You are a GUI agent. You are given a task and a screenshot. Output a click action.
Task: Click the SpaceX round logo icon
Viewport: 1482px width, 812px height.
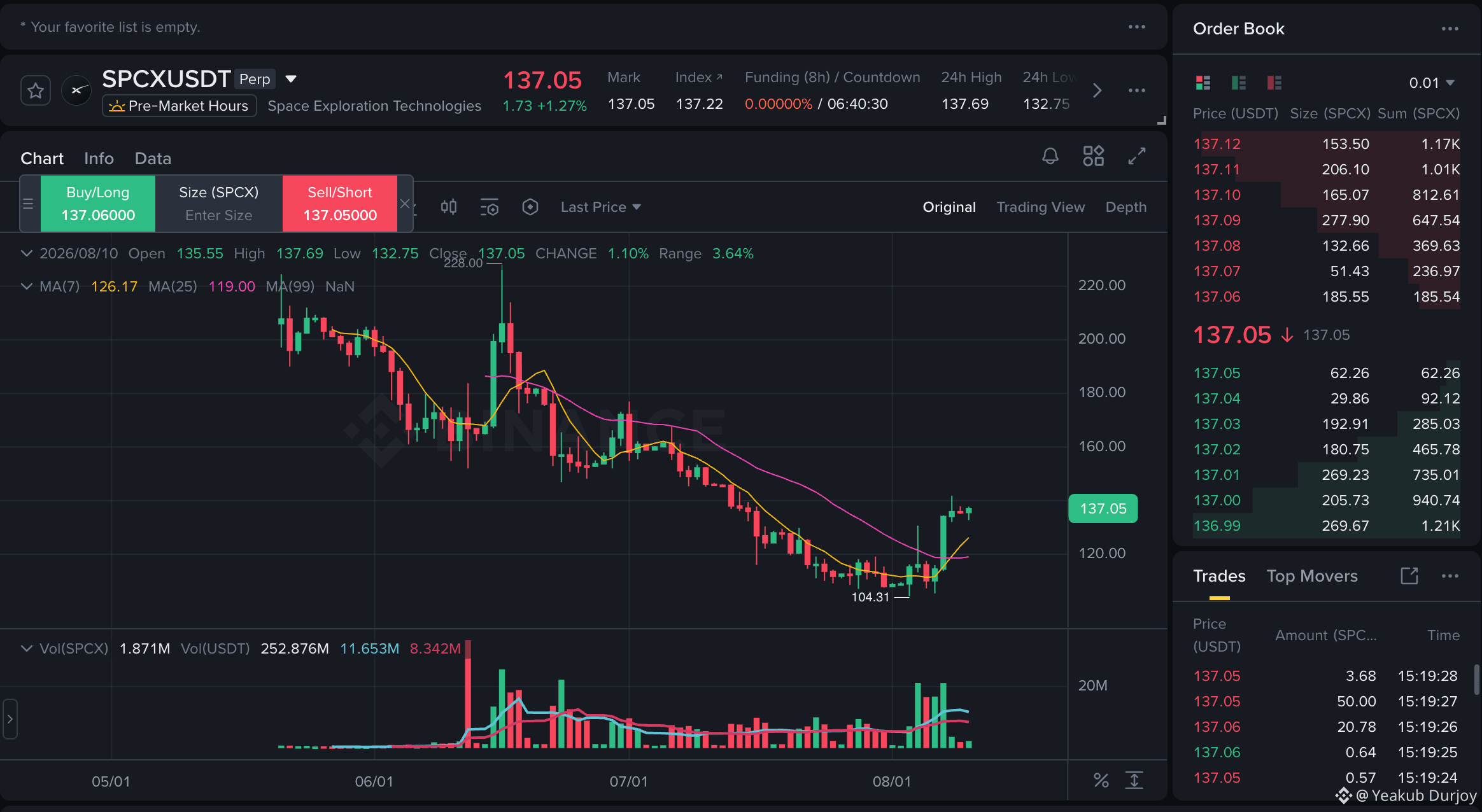coord(76,91)
